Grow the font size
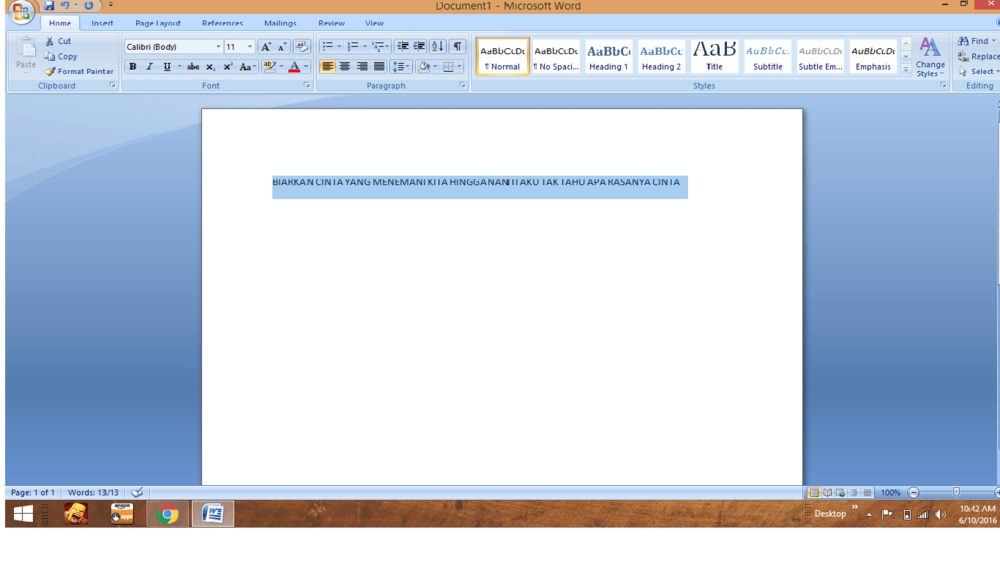Image resolution: width=1000 pixels, height=562 pixels. click(x=265, y=47)
